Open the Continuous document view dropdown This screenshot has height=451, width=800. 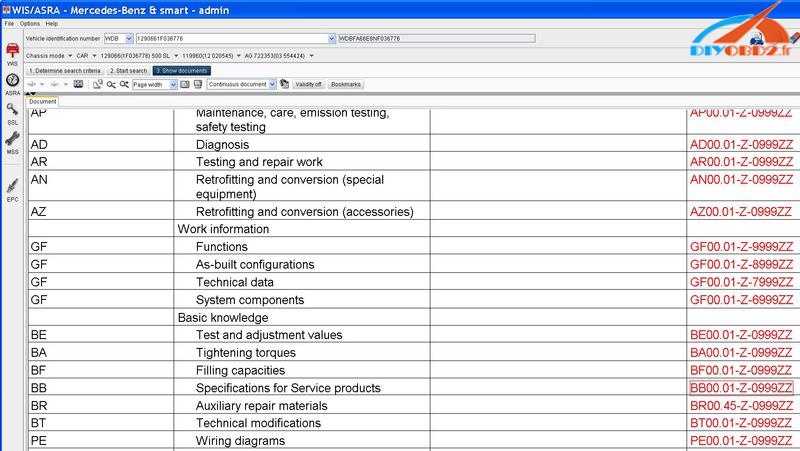[x=272, y=85]
